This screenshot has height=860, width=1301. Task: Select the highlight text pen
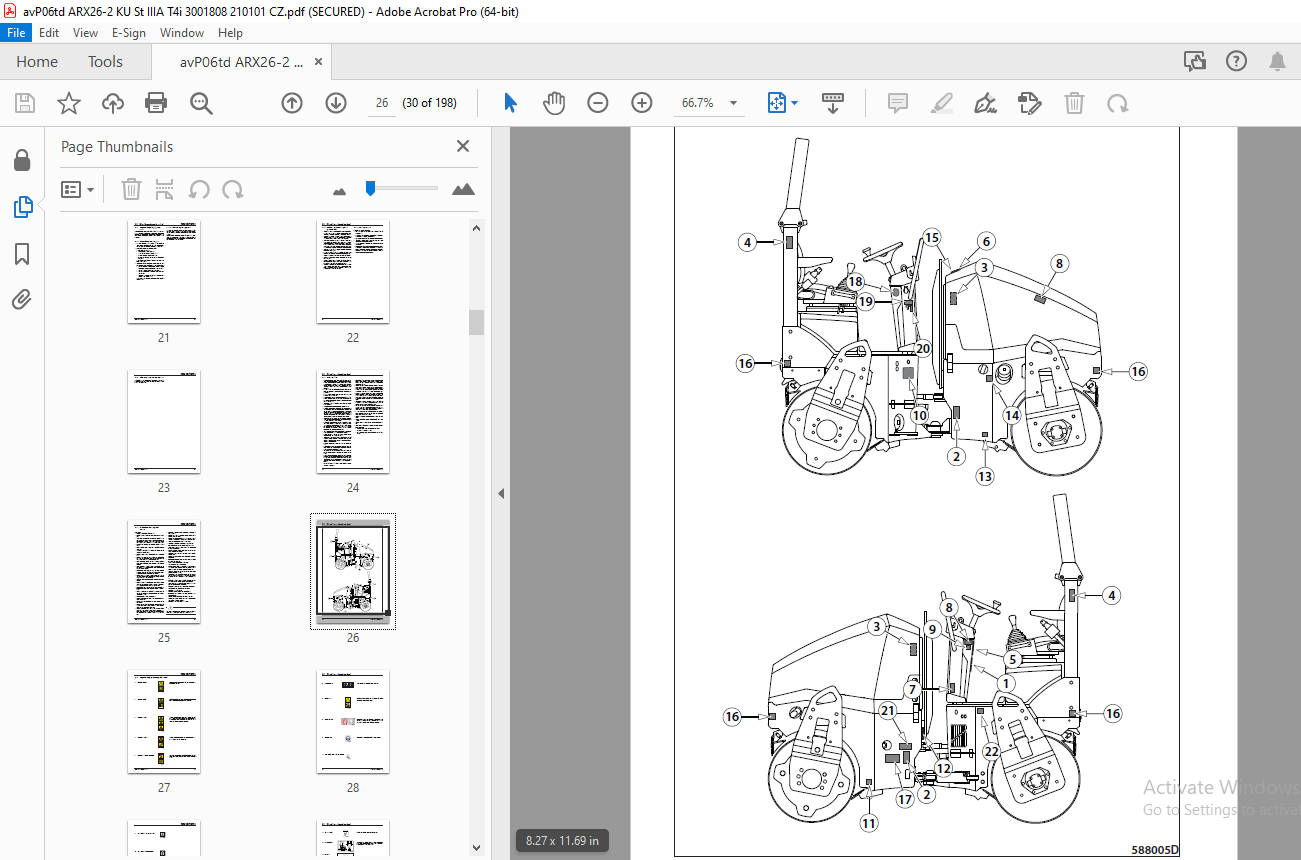coord(941,103)
